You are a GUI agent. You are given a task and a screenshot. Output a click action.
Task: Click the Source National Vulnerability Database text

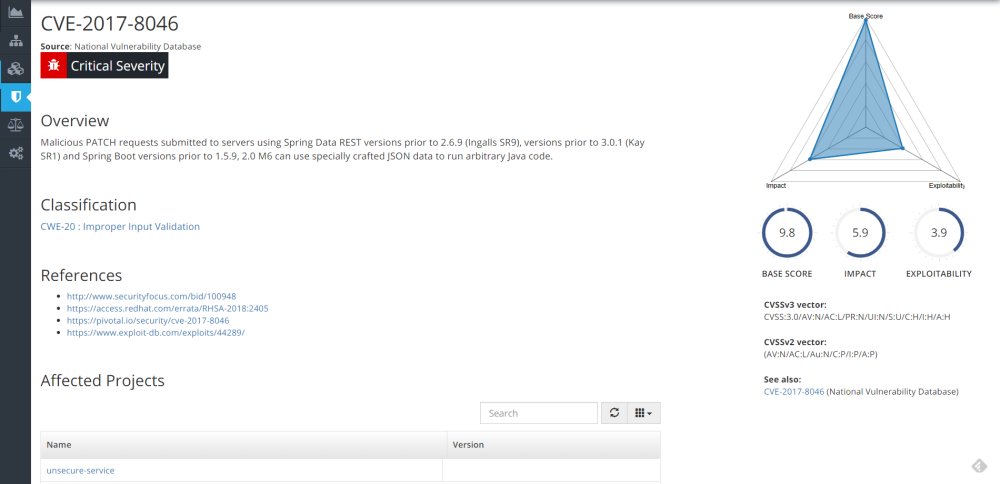click(121, 47)
